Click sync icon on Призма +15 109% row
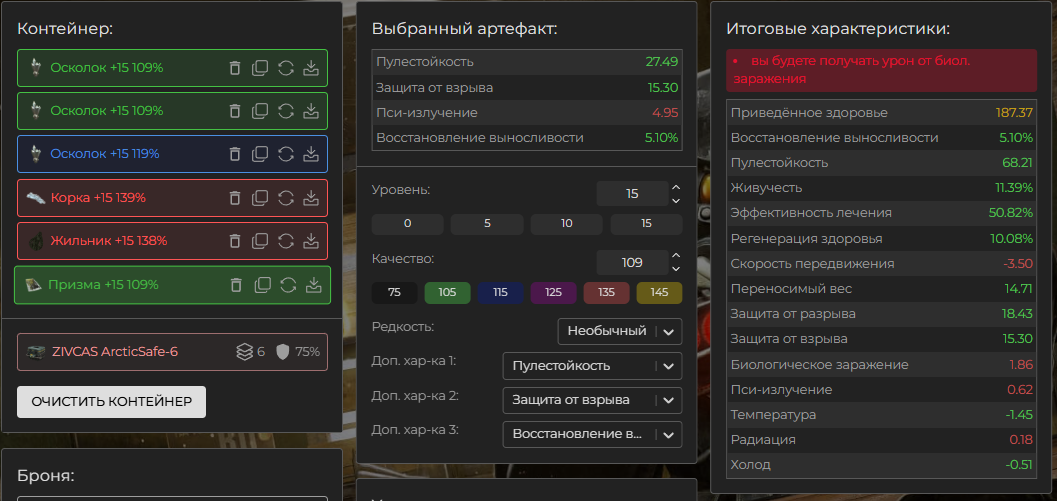This screenshot has height=501, width=1057. 288,285
